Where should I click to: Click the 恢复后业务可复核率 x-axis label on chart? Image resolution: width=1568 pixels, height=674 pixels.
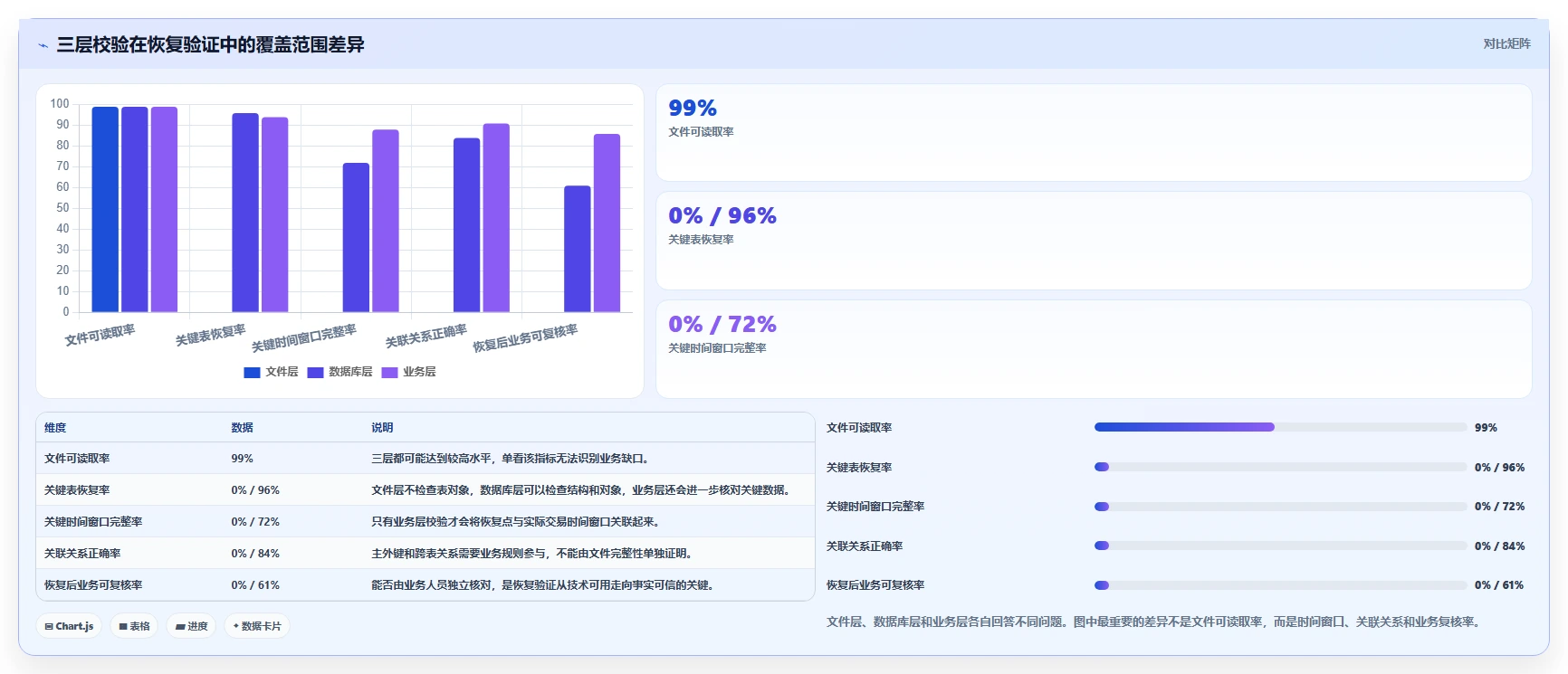[x=525, y=338]
